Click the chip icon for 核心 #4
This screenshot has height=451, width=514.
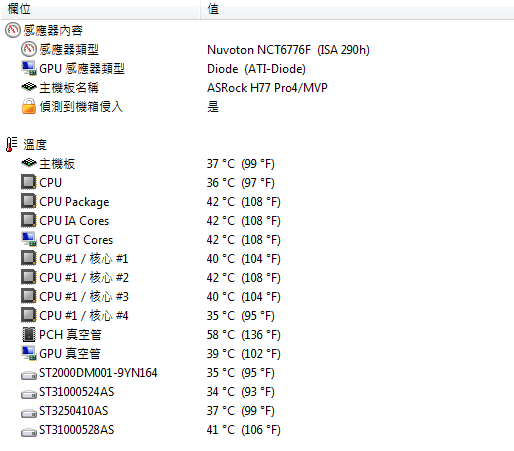[x=29, y=315]
